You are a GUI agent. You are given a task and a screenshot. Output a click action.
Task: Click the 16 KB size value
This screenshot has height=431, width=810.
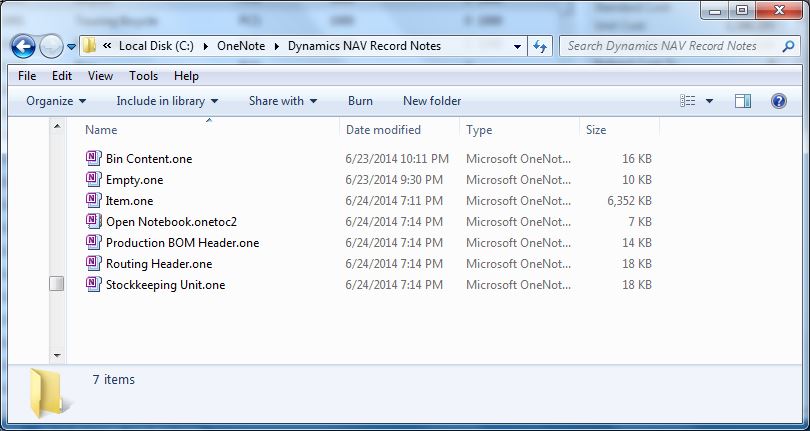pyautogui.click(x=636, y=159)
